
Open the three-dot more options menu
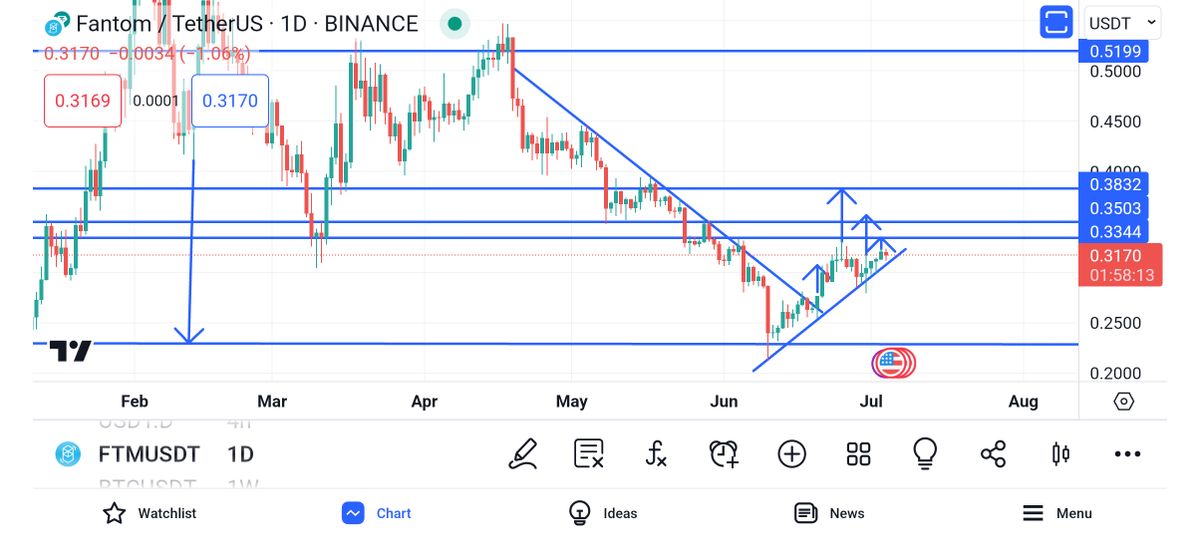pos(1127,454)
